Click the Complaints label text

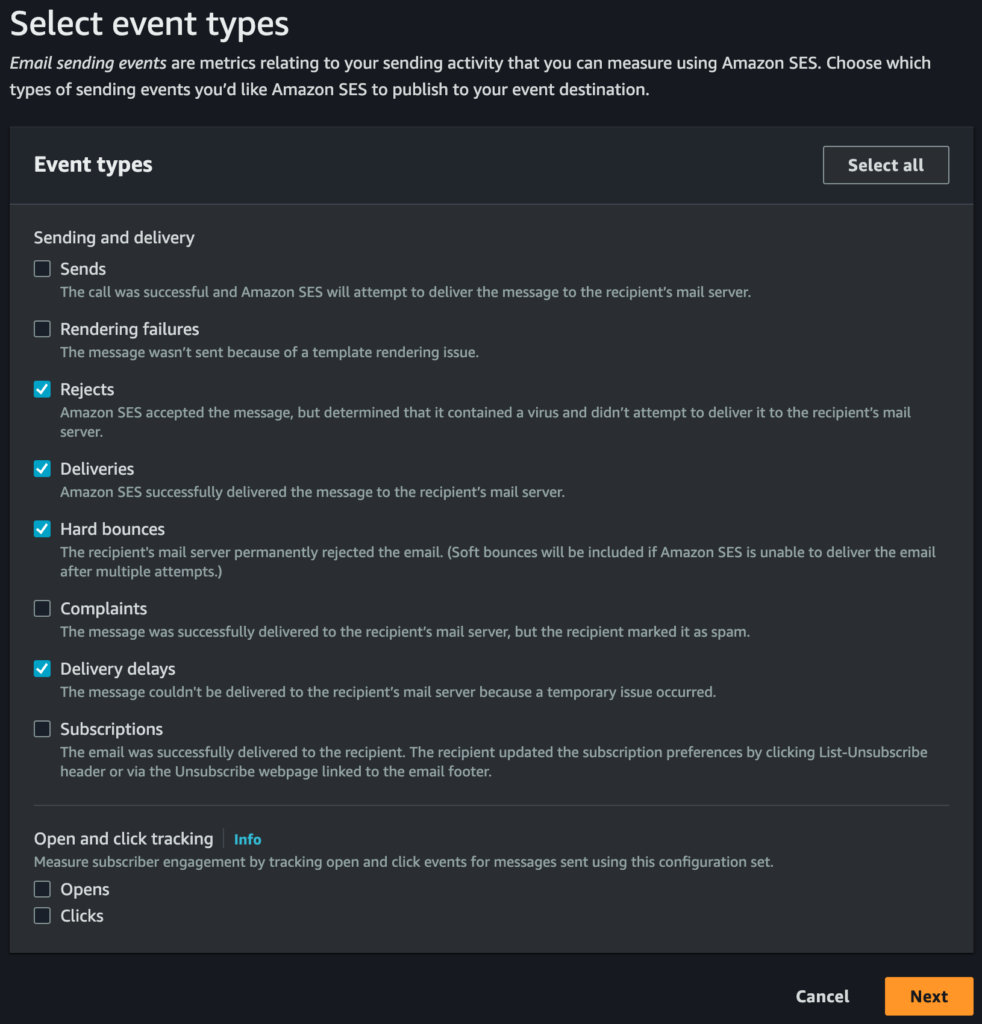click(x=103, y=609)
